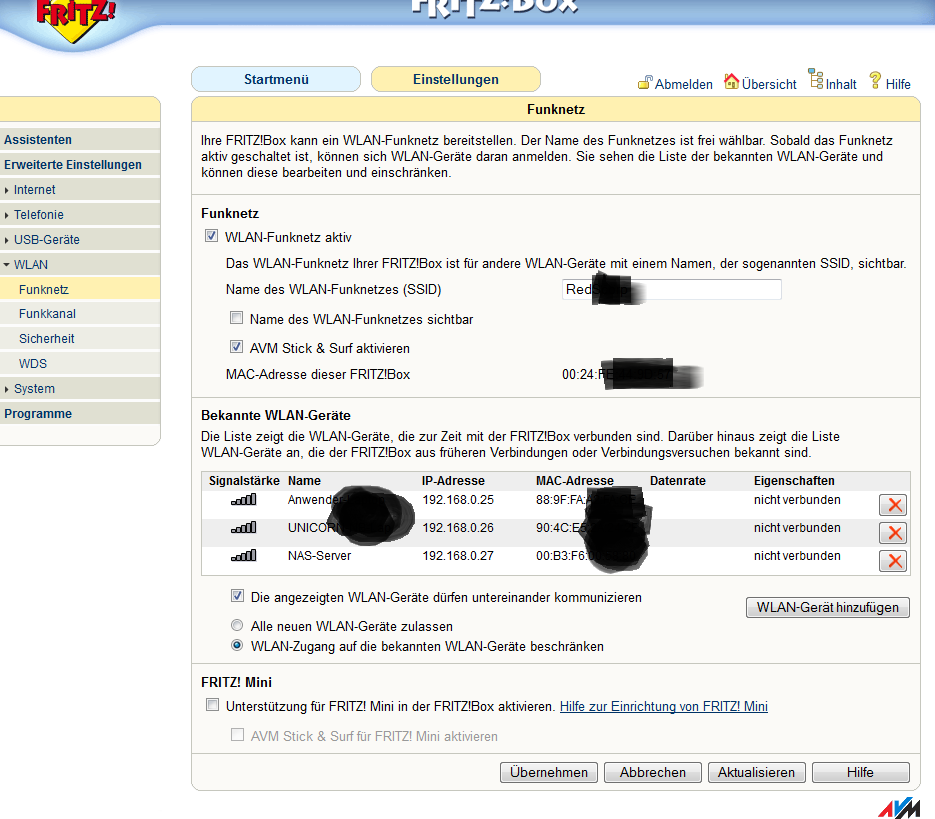Click IP address 192.168.0.27
Image resolution: width=935 pixels, height=819 pixels.
point(458,556)
